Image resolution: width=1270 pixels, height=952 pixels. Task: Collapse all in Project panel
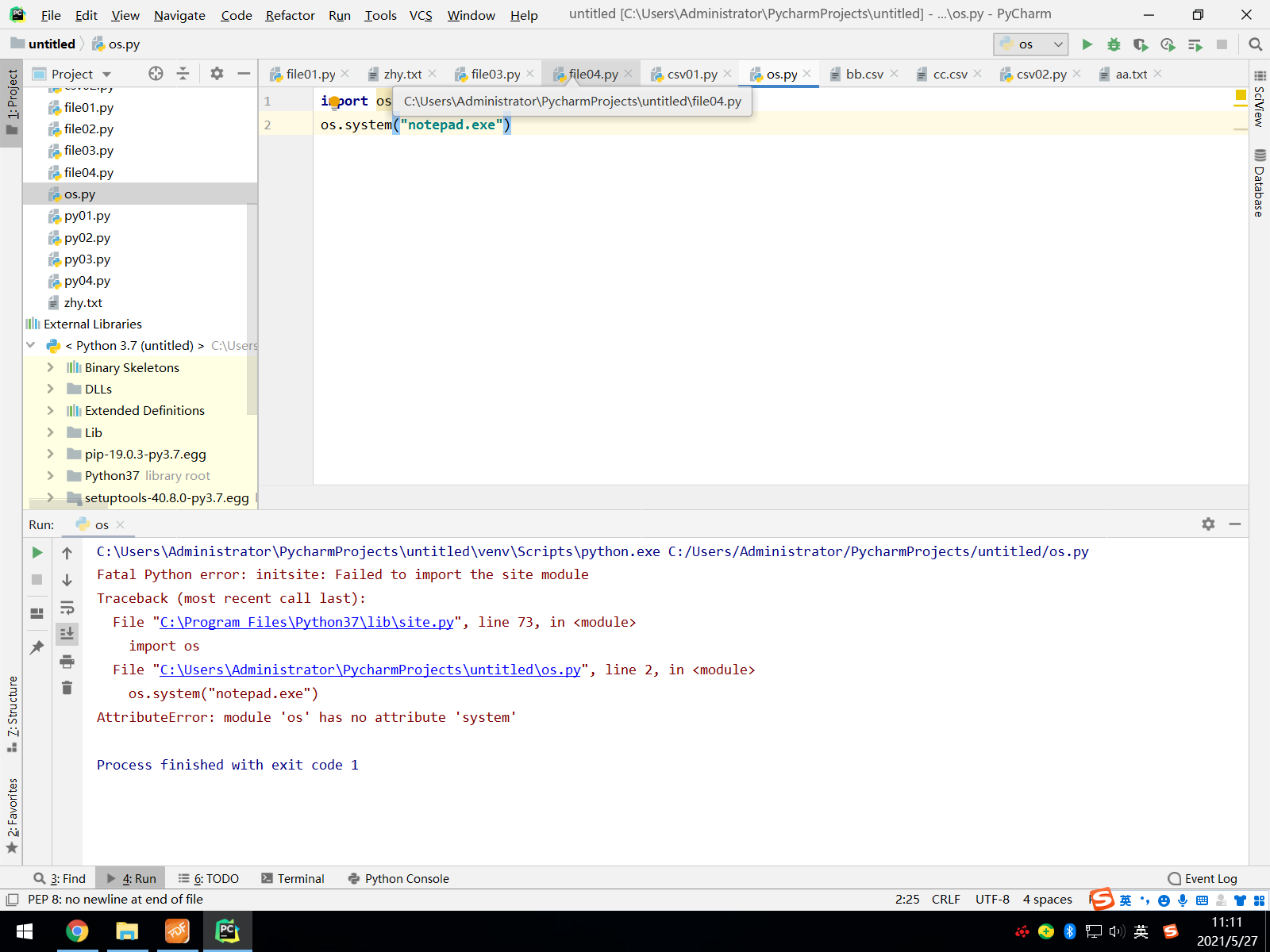(x=183, y=74)
